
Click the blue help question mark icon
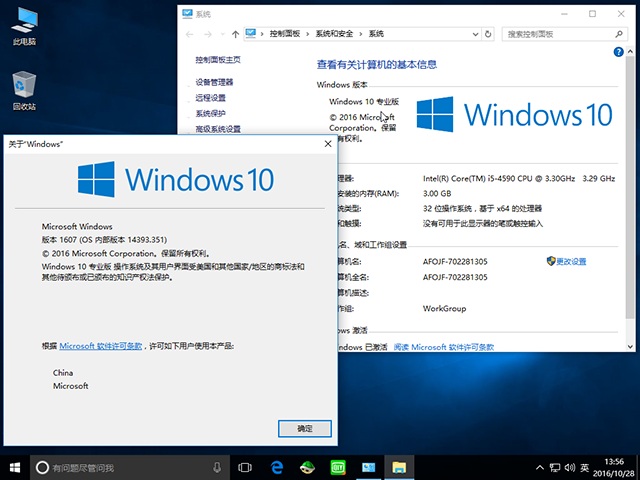click(x=621, y=52)
